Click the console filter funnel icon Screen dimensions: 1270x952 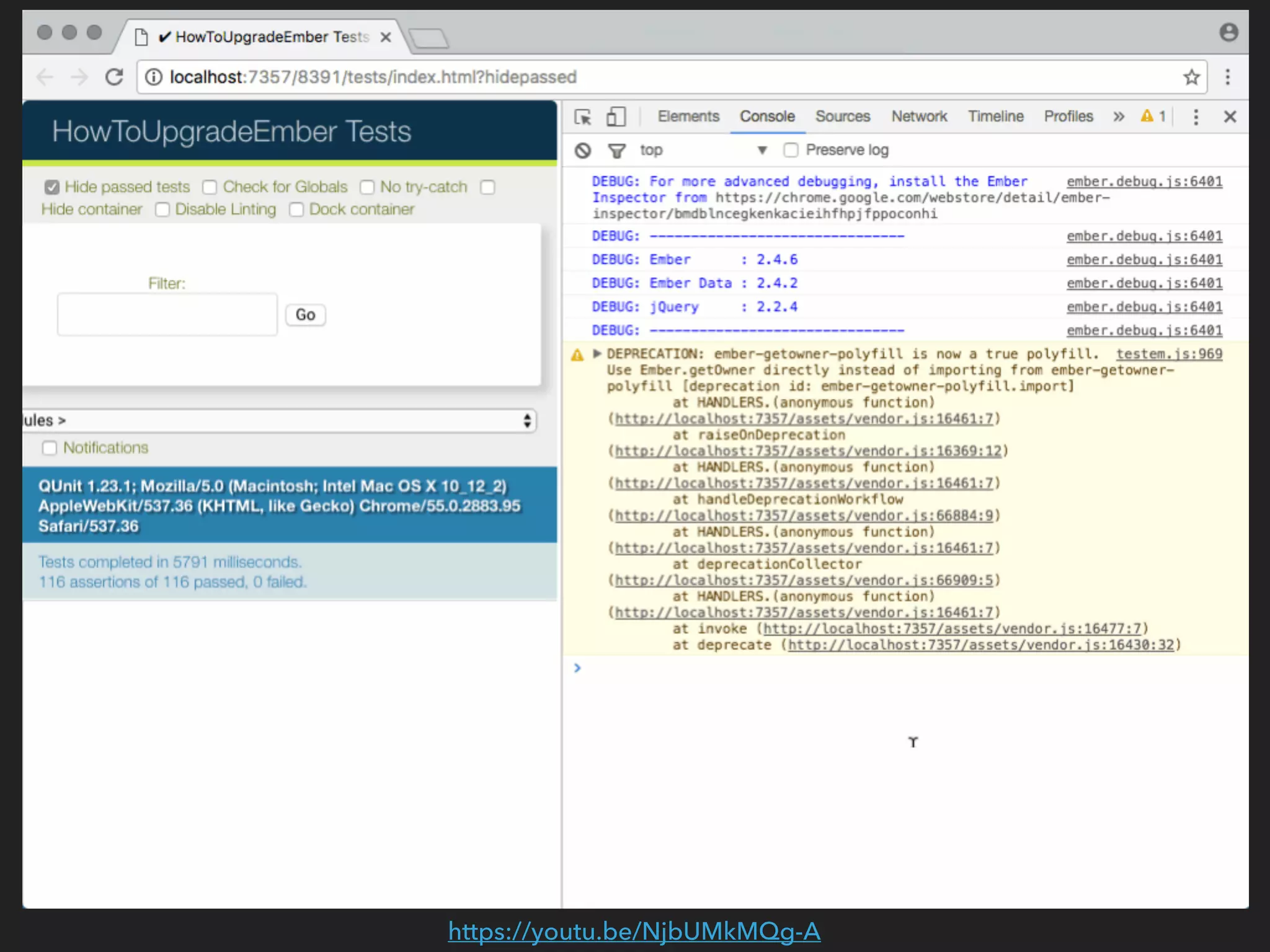616,151
